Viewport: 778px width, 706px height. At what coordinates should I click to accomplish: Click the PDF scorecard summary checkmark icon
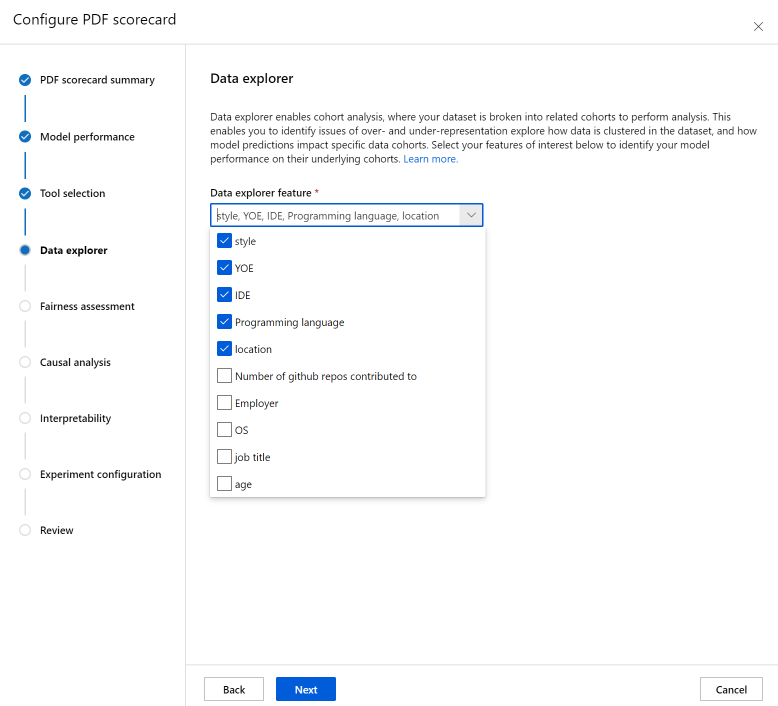coord(25,80)
